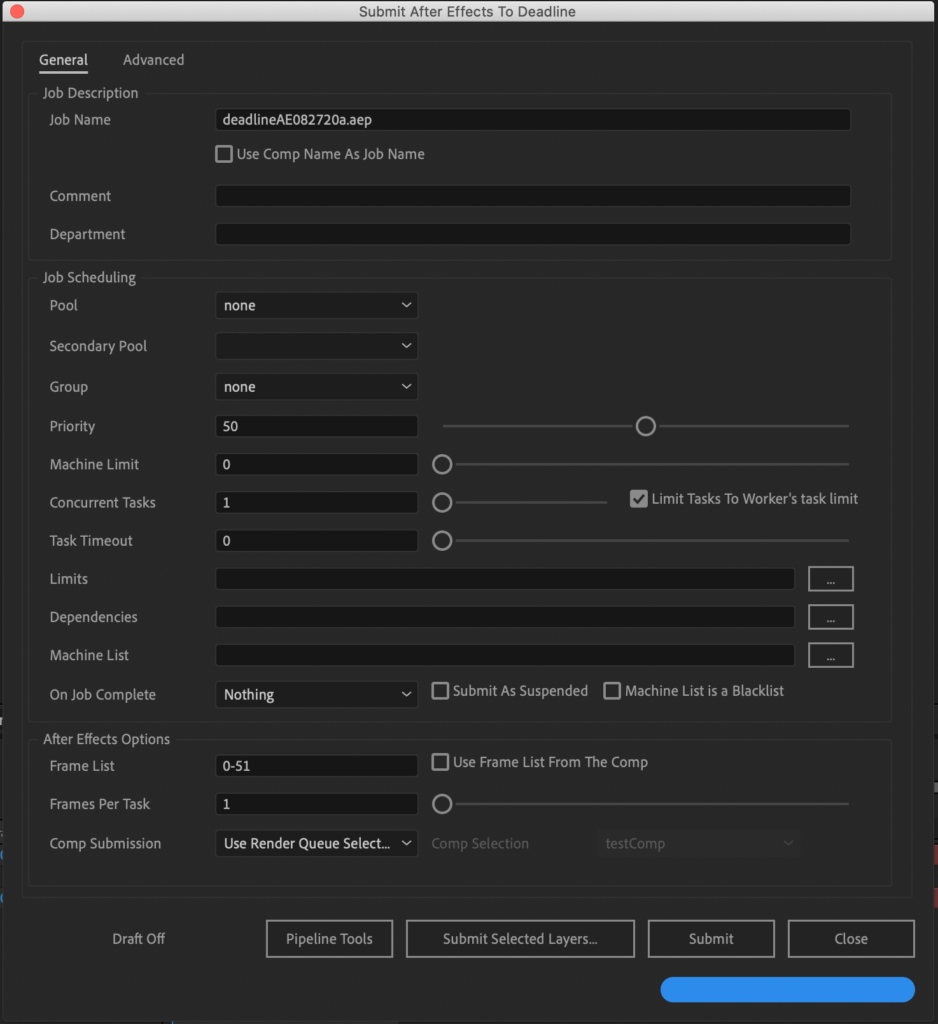The height and width of the screenshot is (1024, 938).
Task: Open the Comp Submission dropdown
Action: tap(317, 844)
